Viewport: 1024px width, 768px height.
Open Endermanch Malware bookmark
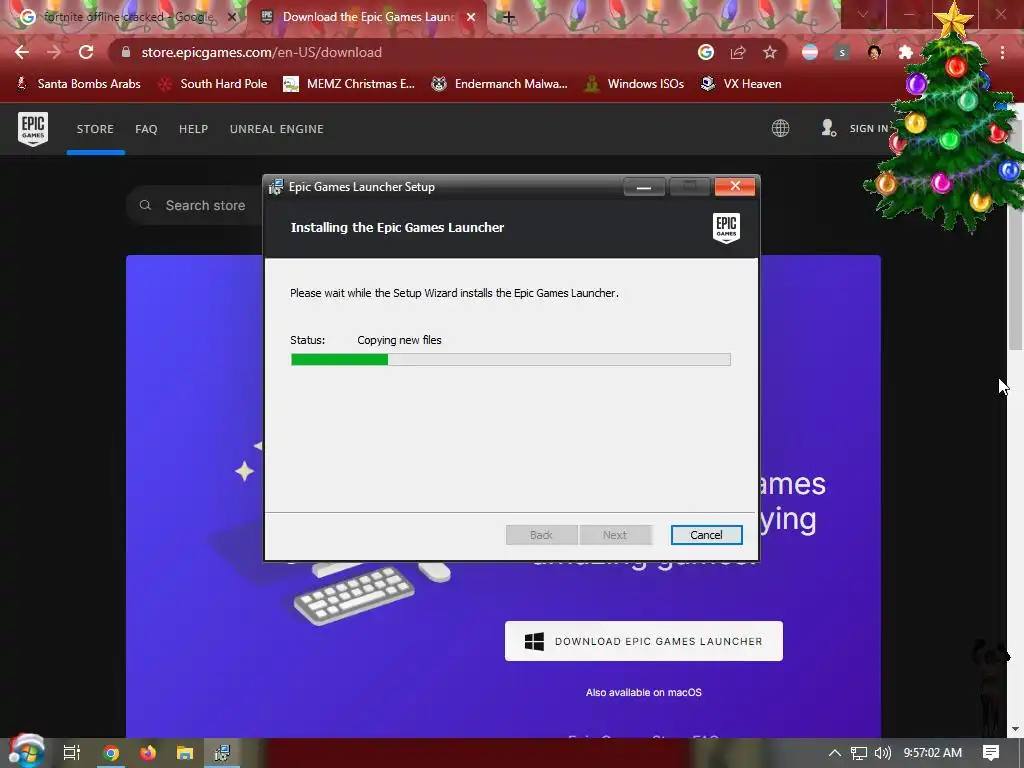point(500,84)
